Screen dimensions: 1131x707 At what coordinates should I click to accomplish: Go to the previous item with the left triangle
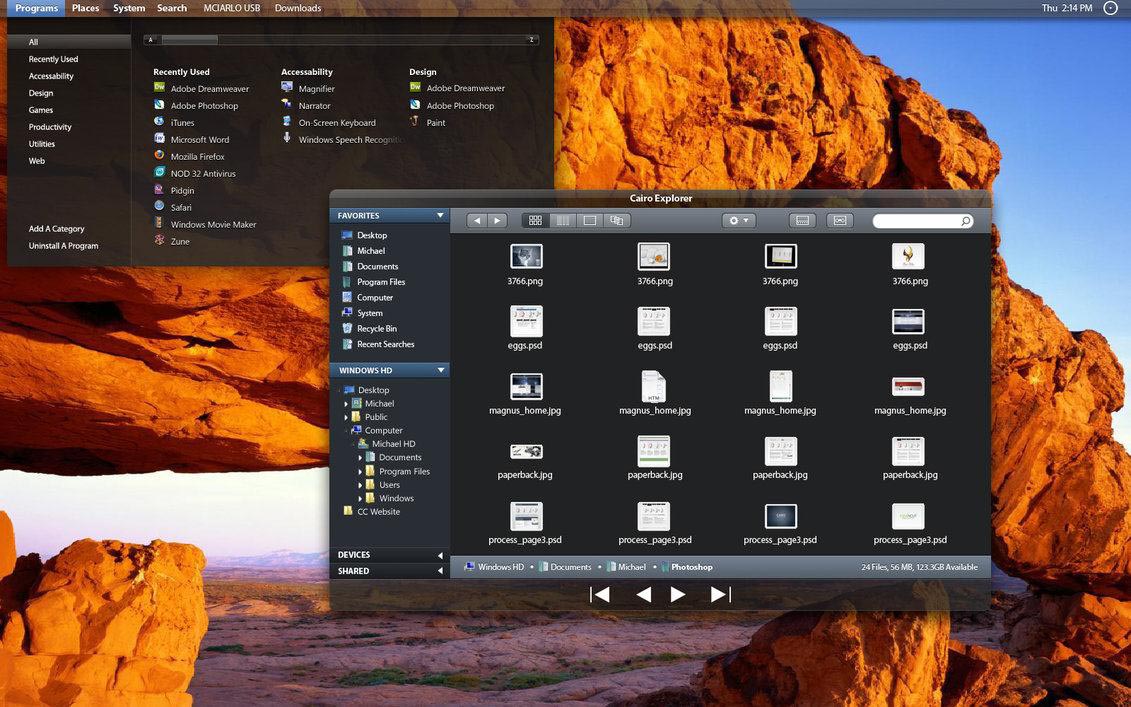pyautogui.click(x=643, y=594)
